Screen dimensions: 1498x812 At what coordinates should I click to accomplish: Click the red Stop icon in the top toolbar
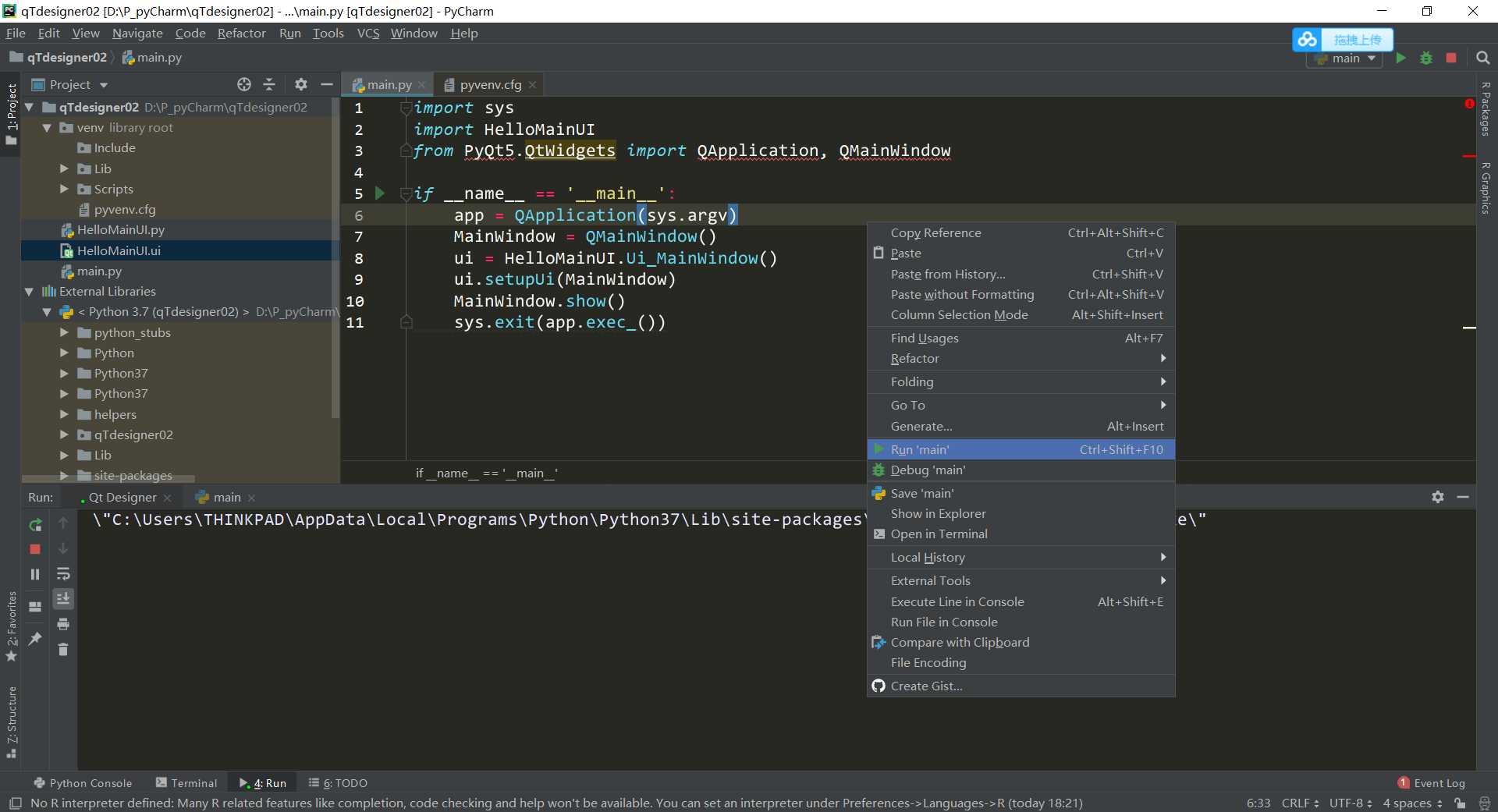pyautogui.click(x=1451, y=59)
